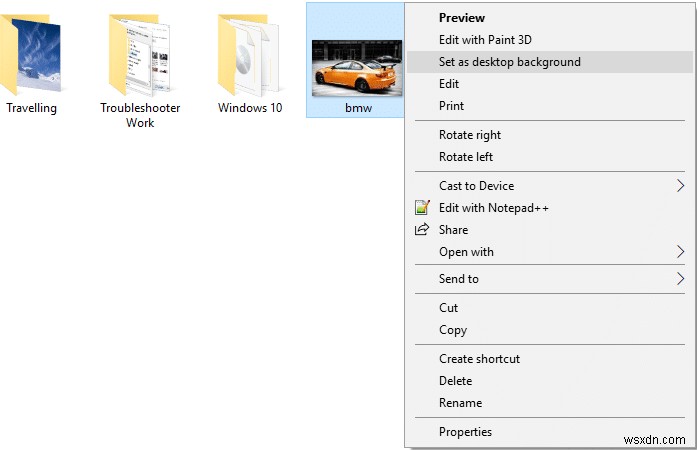The width and height of the screenshot is (697, 450).
Task: Choose Edit in the context menu
Action: pos(550,84)
